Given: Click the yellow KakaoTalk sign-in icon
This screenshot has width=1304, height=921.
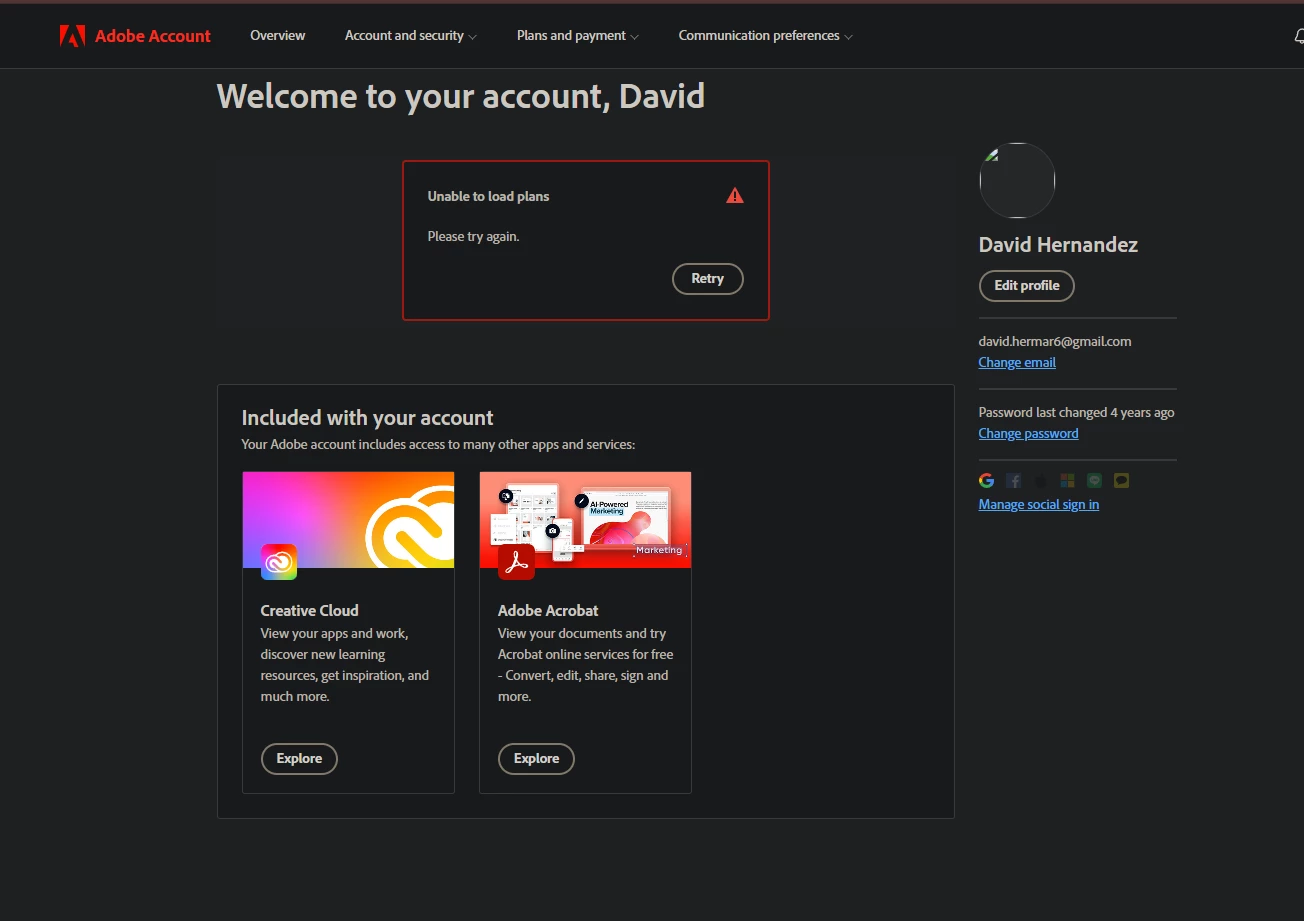Looking at the screenshot, I should (1122, 480).
